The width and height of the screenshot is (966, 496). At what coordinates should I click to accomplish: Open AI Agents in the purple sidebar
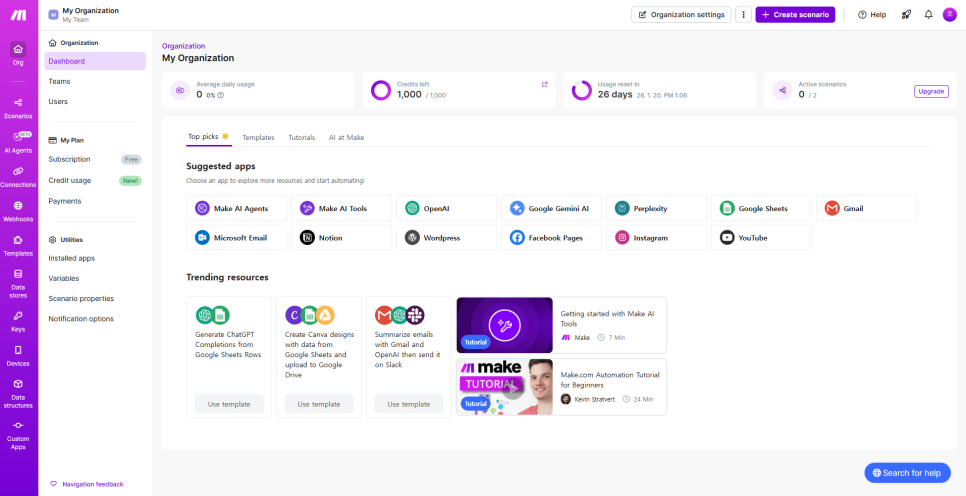pyautogui.click(x=18, y=142)
